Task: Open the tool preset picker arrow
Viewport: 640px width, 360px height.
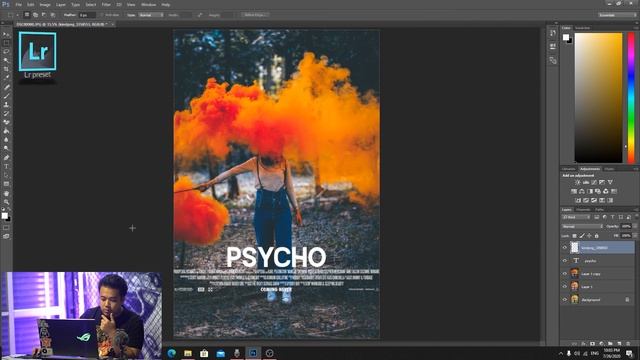Action: pyautogui.click(x=17, y=15)
